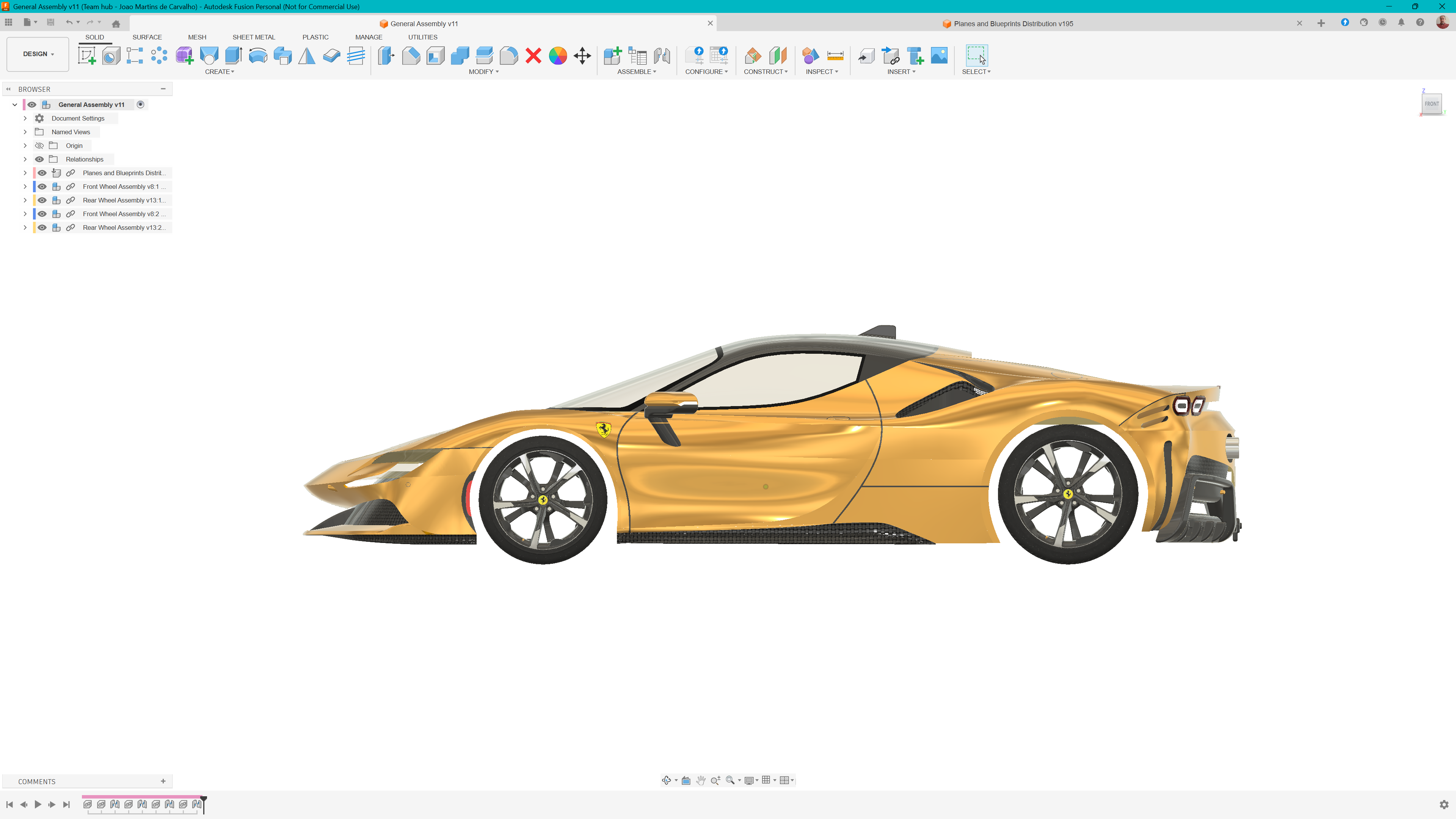Screen dimensions: 1456x819
Task: Select the Create Sketch tool
Action: pos(86,55)
